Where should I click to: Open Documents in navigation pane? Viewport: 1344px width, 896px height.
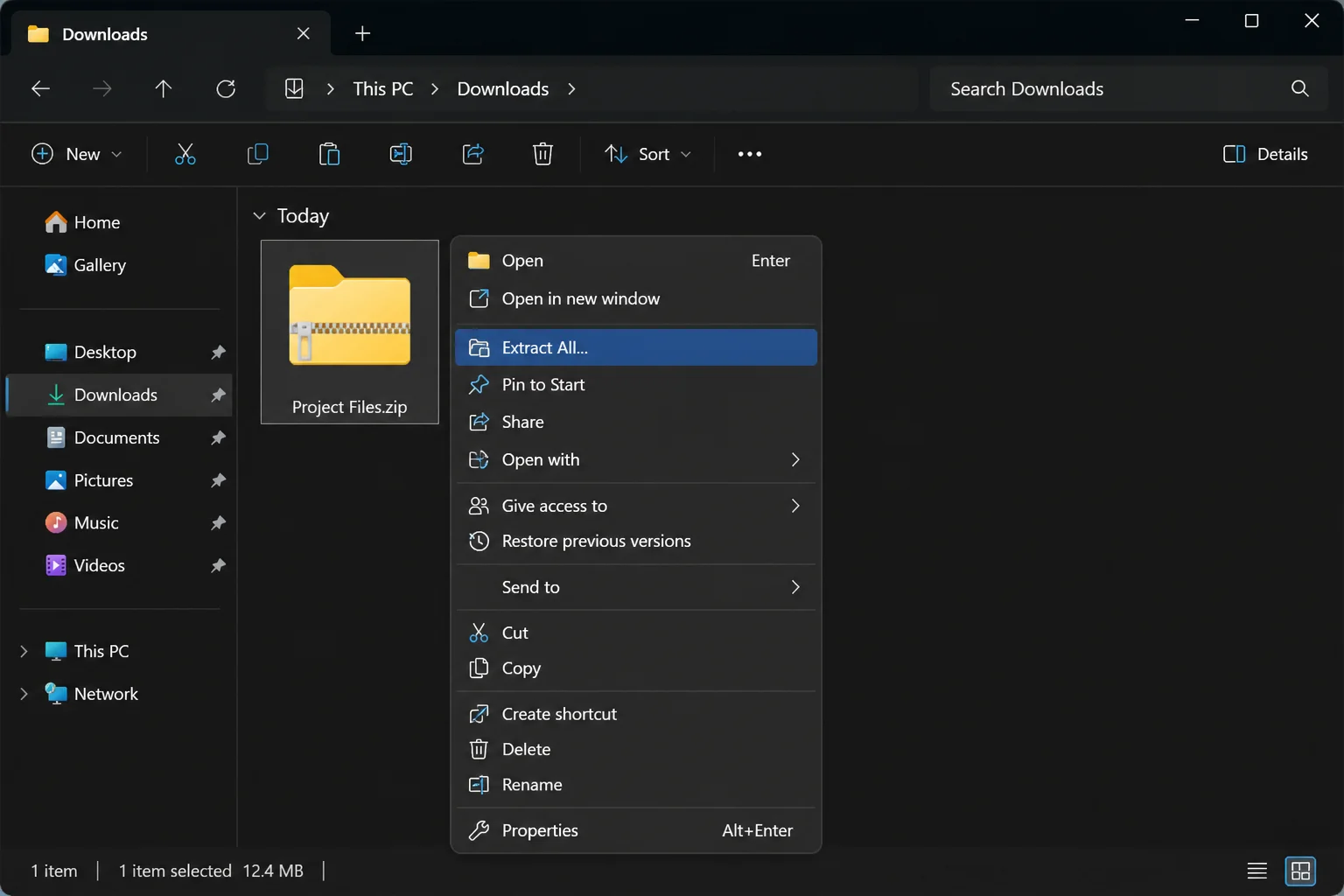click(x=119, y=437)
